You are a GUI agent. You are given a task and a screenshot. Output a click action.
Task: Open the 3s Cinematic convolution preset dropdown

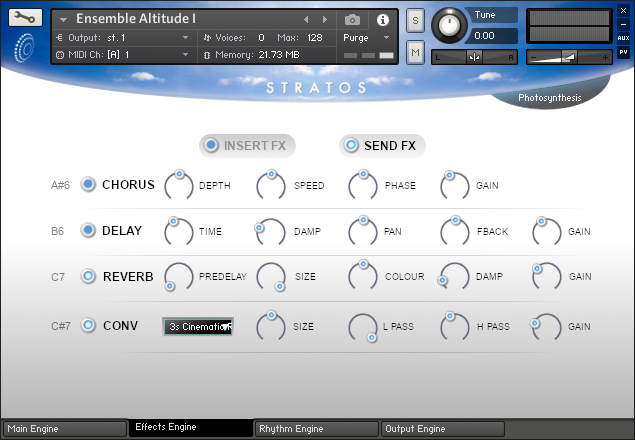(x=198, y=327)
